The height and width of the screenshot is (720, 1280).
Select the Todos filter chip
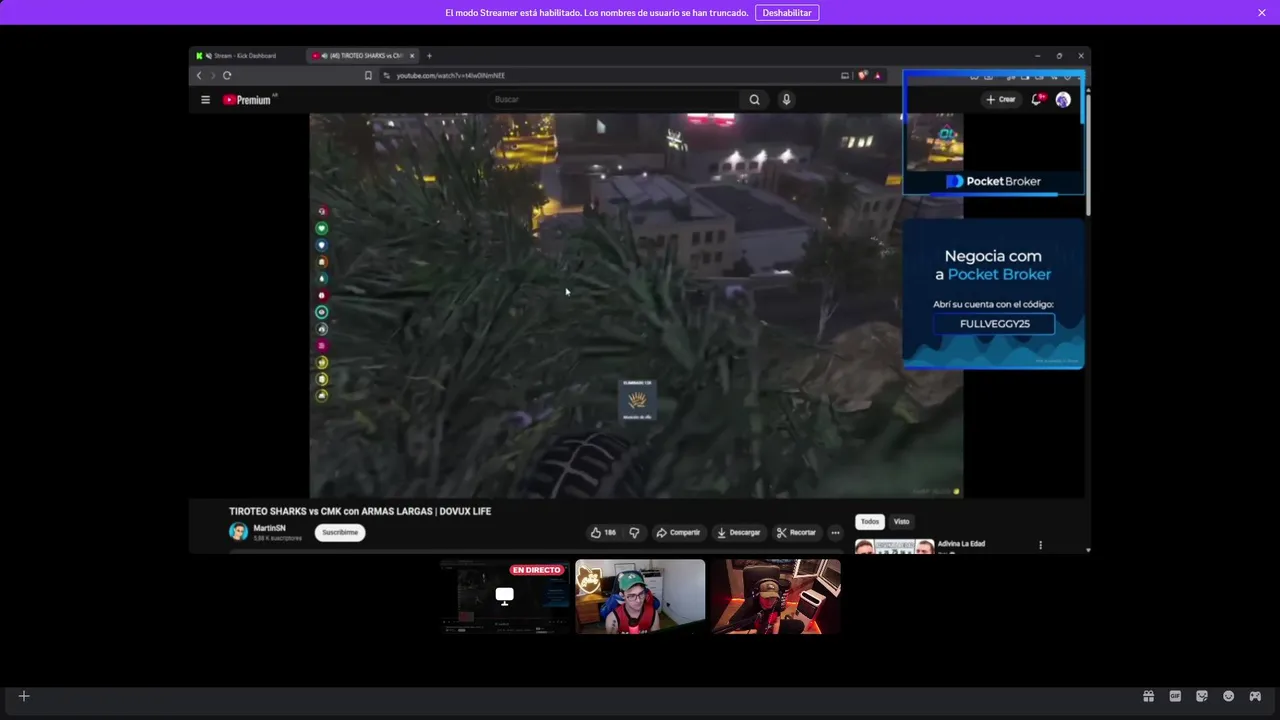click(870, 522)
